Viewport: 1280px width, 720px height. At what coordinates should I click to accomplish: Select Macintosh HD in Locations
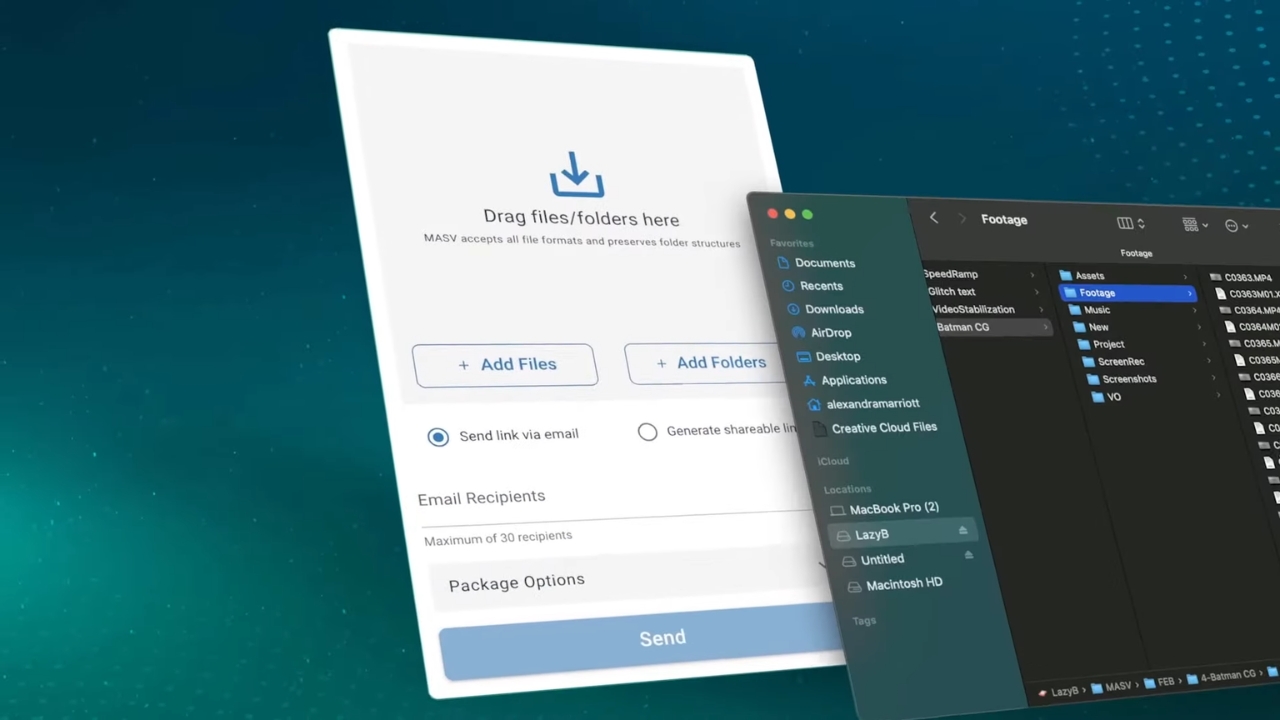click(895, 584)
